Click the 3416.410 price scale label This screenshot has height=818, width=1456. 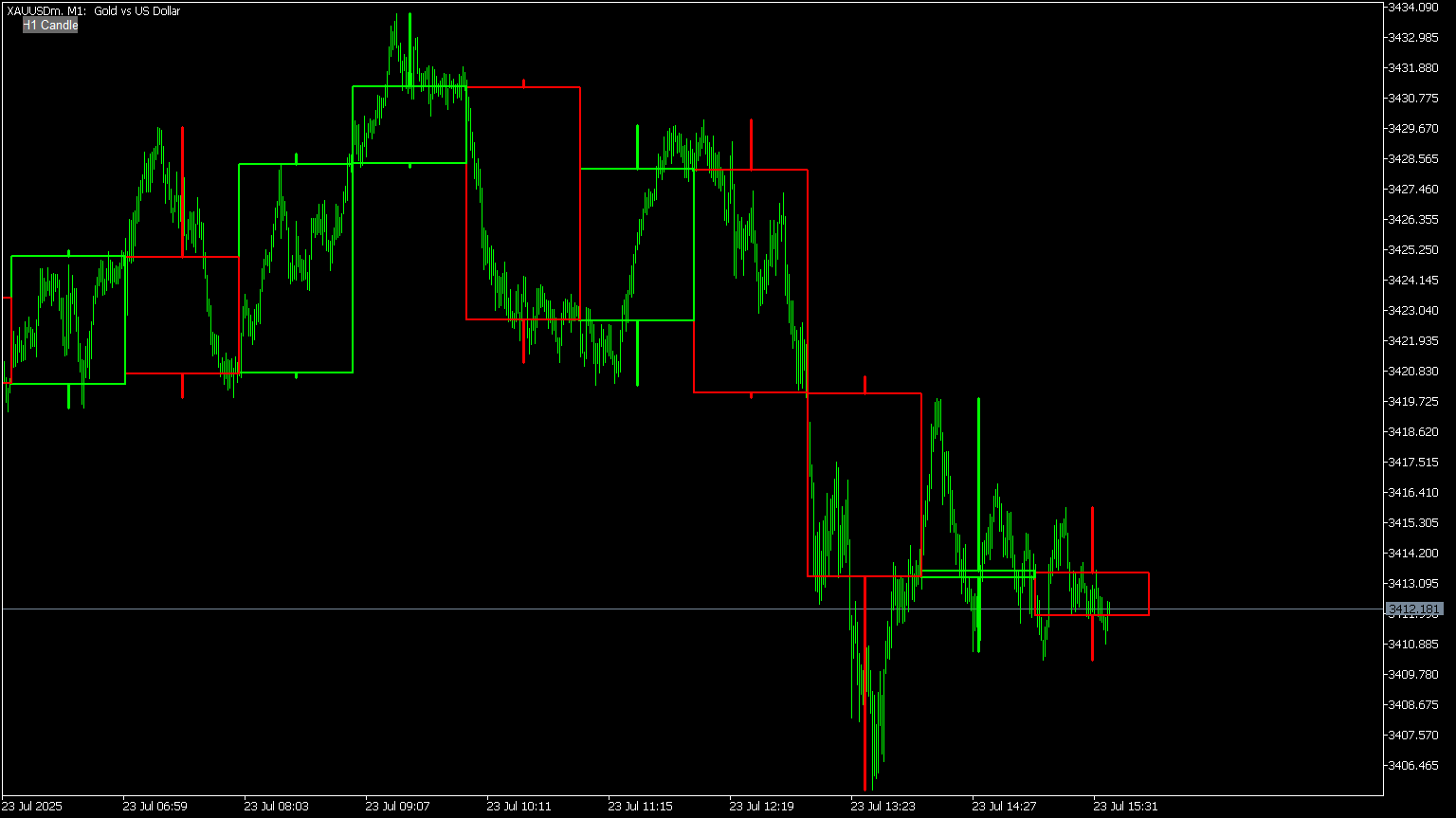(x=1413, y=493)
